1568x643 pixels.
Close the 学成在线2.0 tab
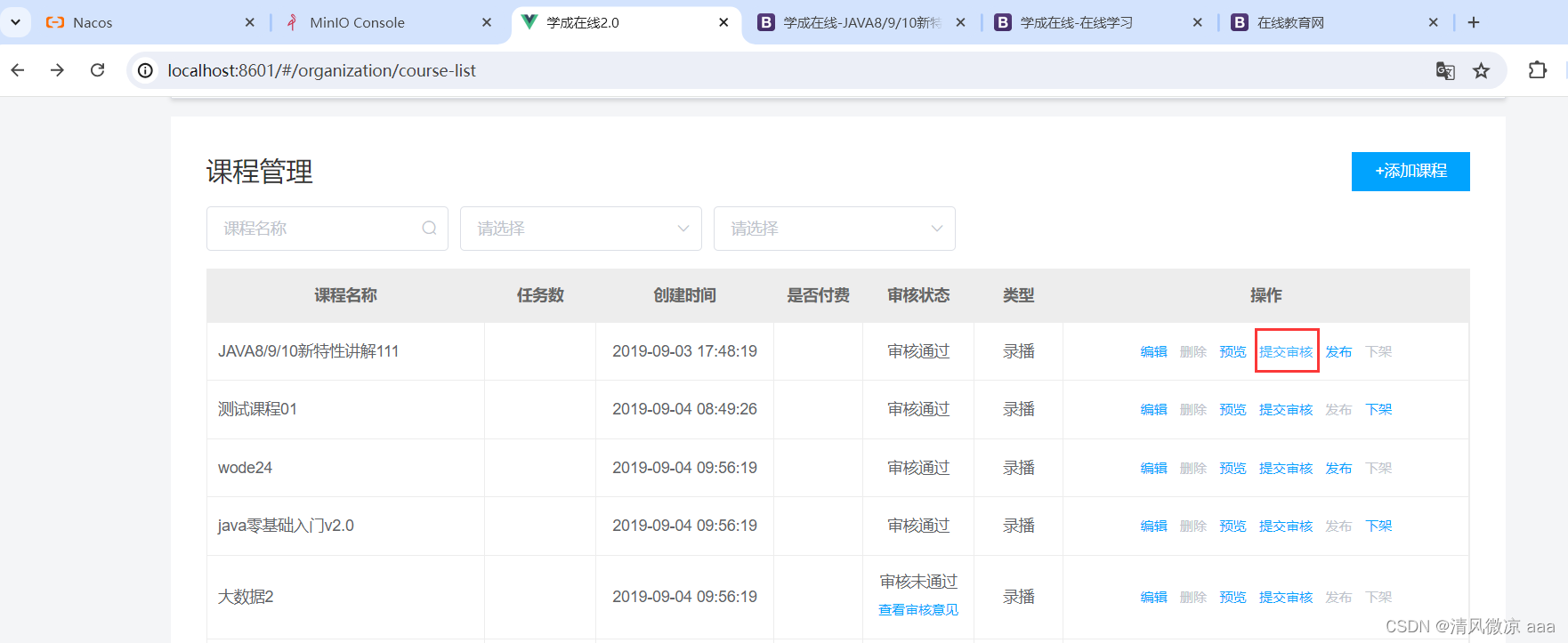pos(723,22)
